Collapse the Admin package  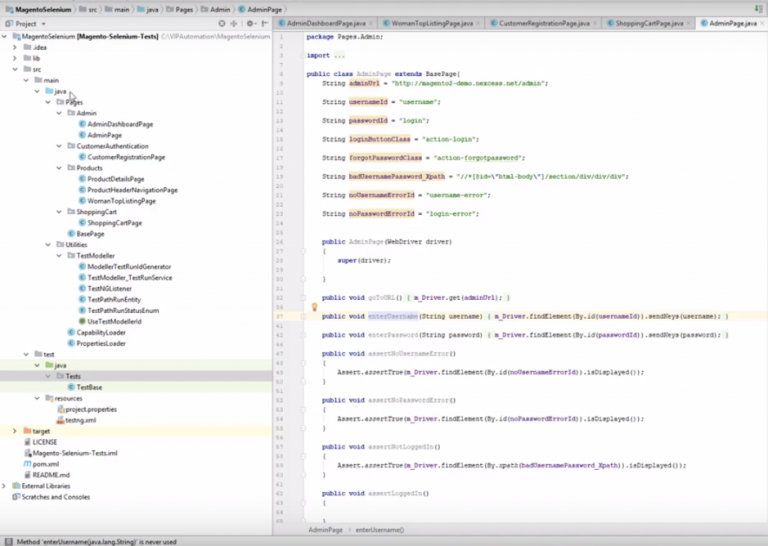click(x=59, y=113)
